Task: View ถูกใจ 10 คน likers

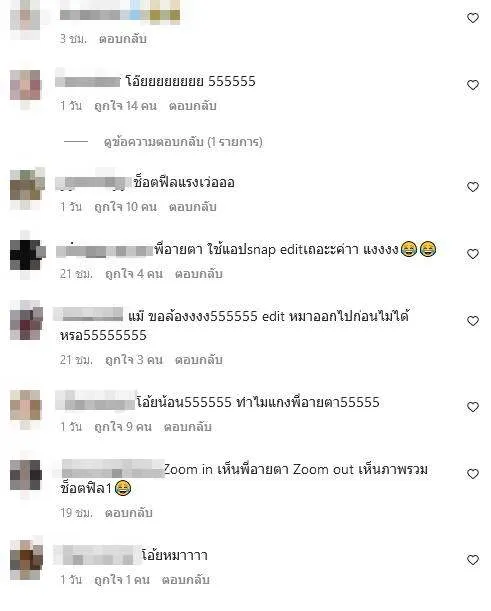Action: (125, 207)
